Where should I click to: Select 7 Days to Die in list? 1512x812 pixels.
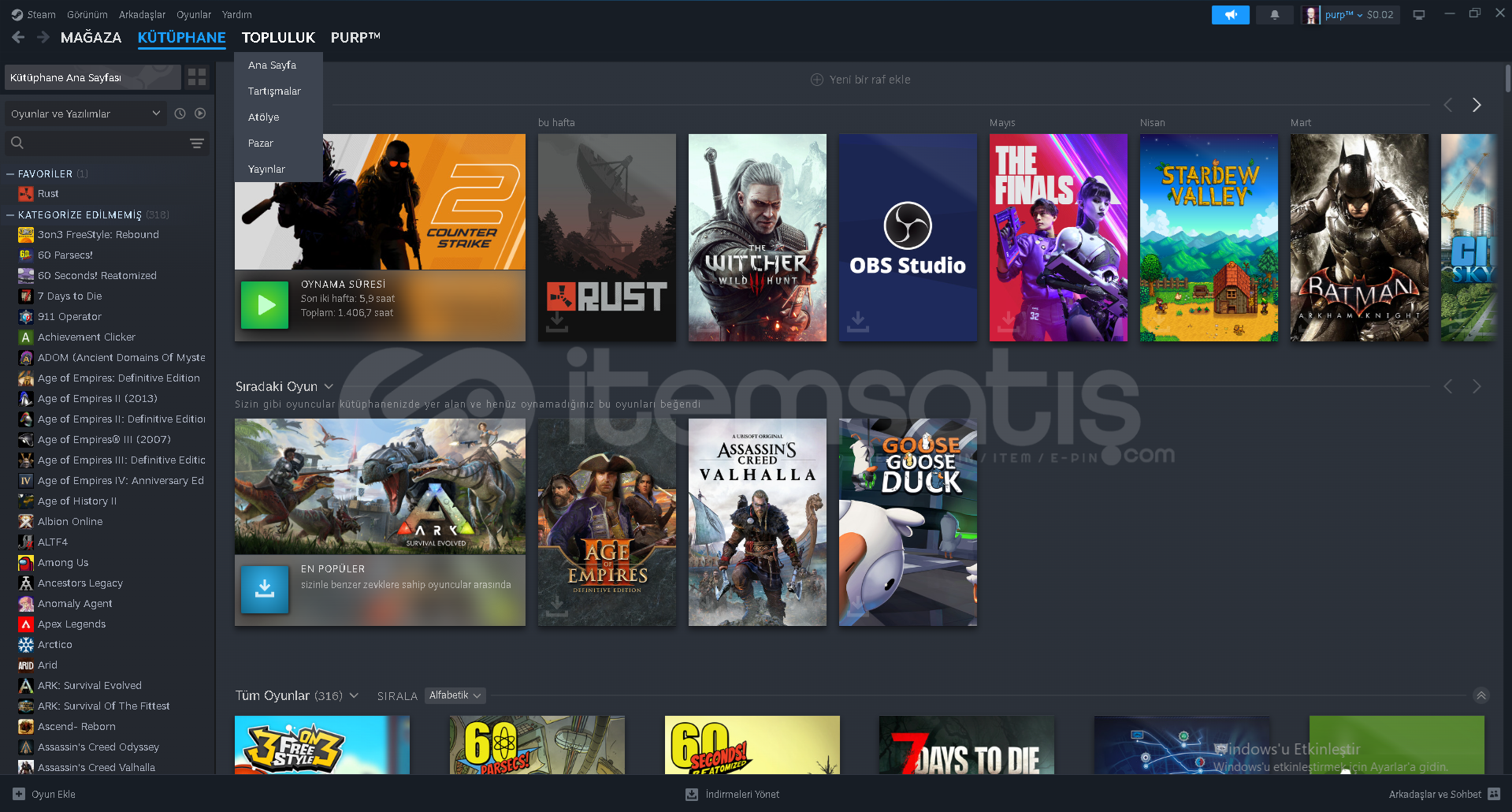tap(69, 296)
